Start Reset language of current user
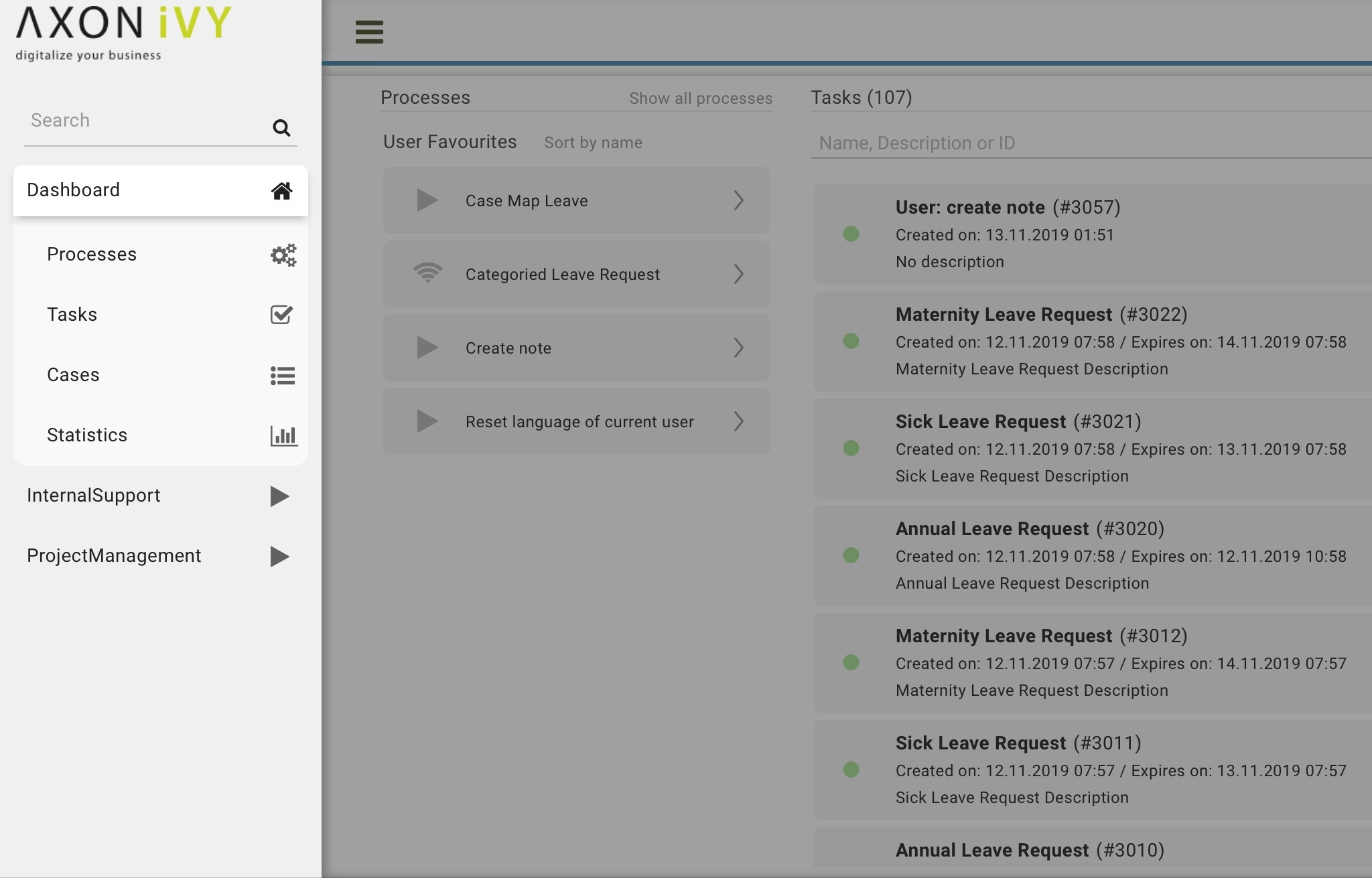This screenshot has height=878, width=1372. coord(576,421)
